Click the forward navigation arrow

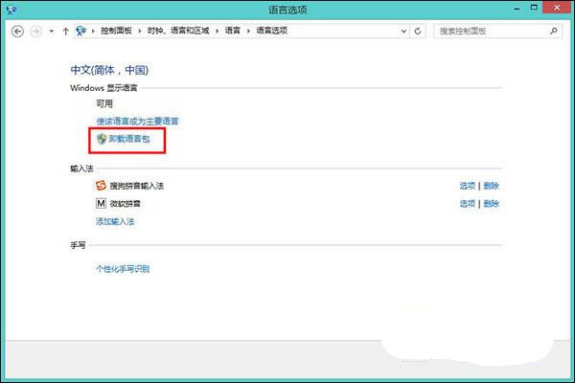[x=36, y=31]
